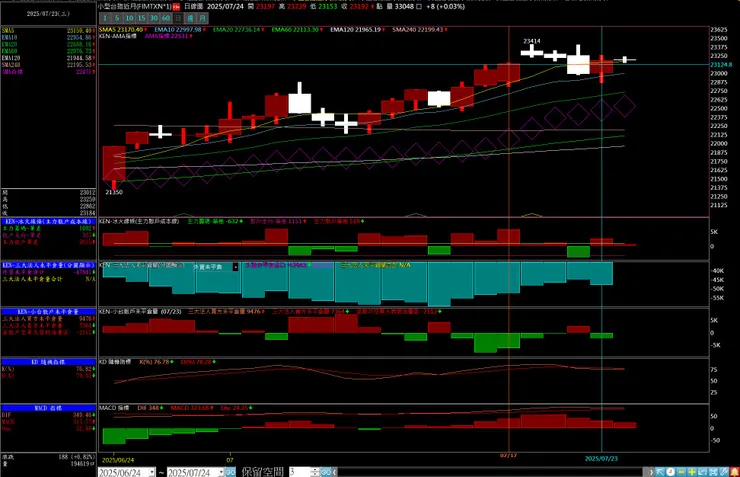Choose the 60-minute timeframe

[x=166, y=18]
